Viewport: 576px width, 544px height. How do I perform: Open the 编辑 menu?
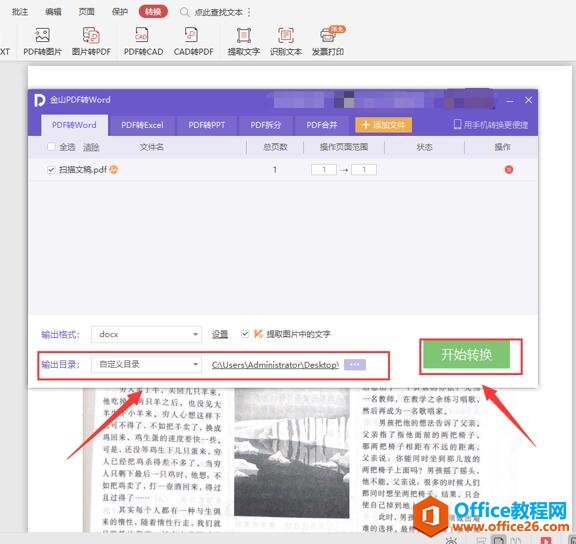click(53, 12)
